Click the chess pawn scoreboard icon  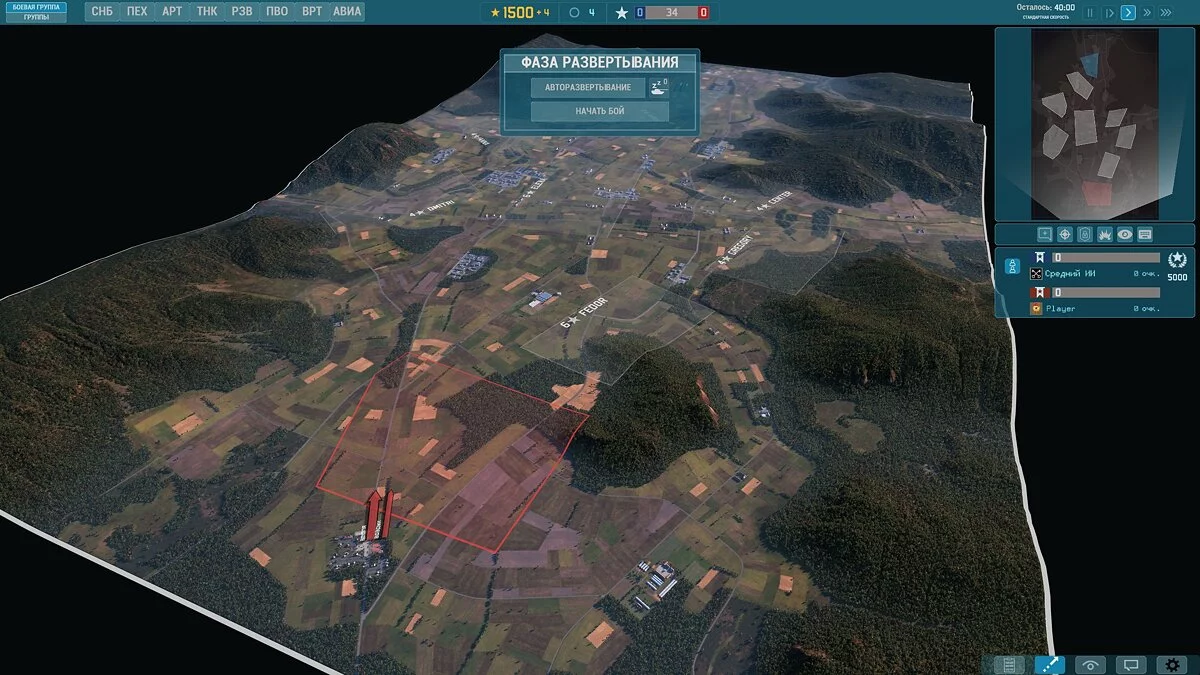coord(1012,267)
